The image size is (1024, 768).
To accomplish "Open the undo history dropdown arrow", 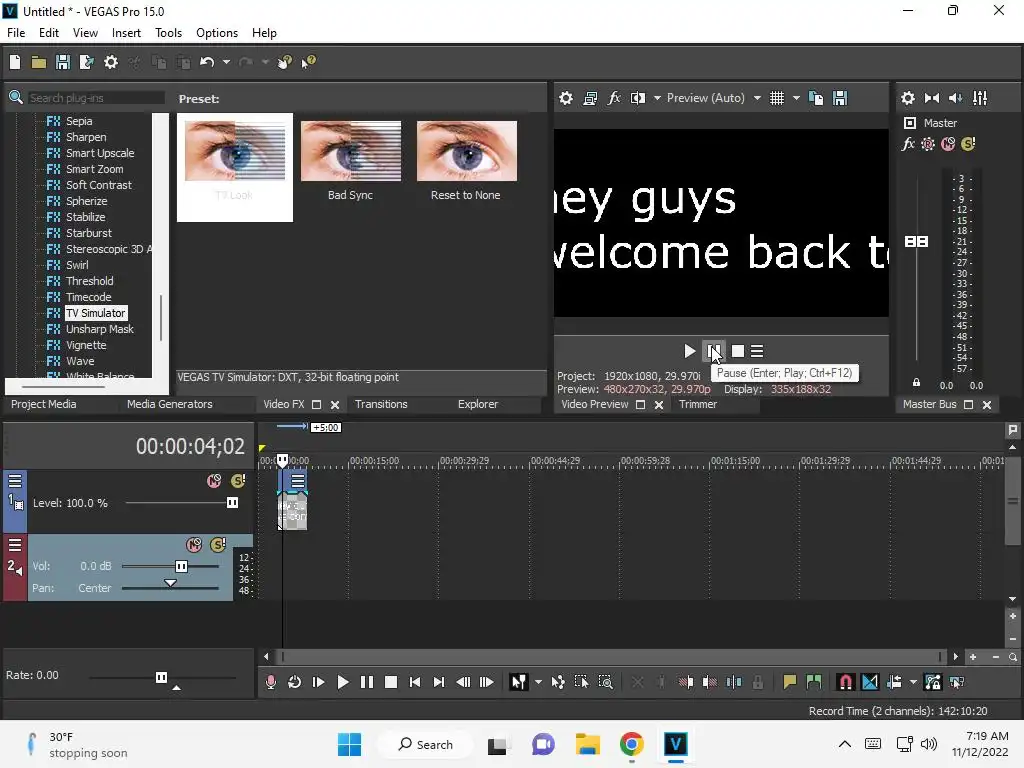I will point(226,62).
